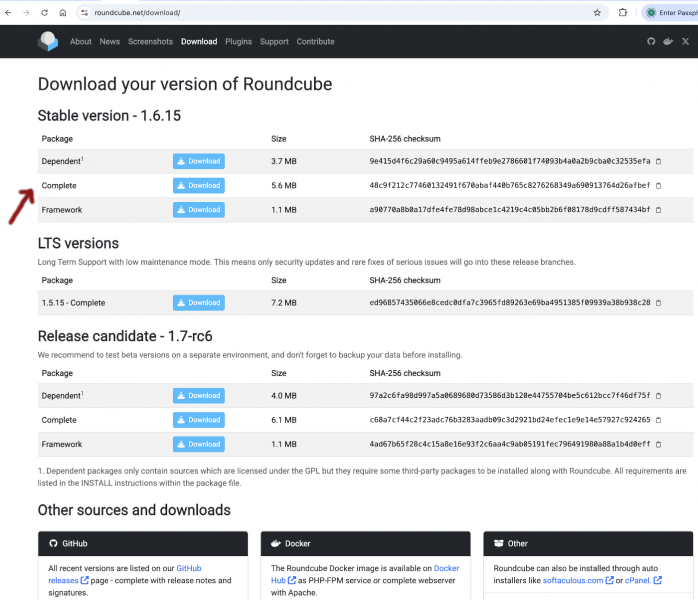This screenshot has height=600, width=698.
Task: Open the softaculous.com link
Action: pyautogui.click(x=578, y=580)
